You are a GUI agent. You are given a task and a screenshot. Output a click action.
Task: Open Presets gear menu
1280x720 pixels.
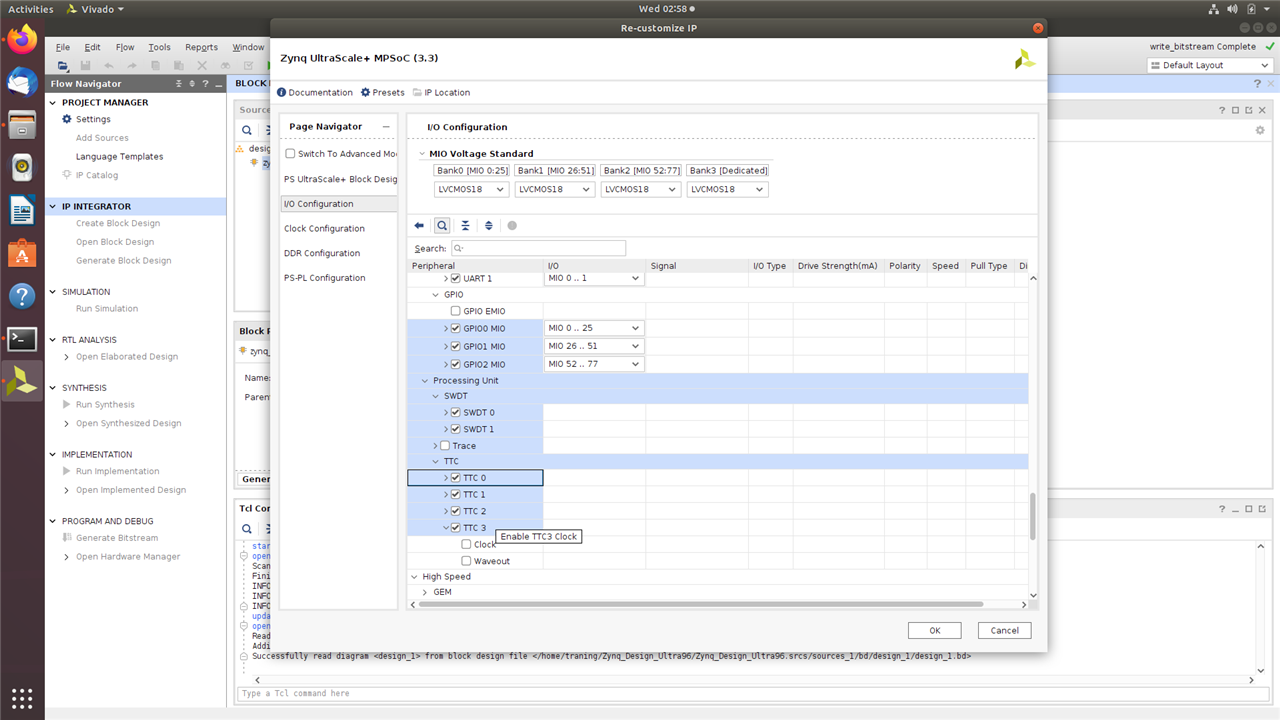(x=383, y=92)
